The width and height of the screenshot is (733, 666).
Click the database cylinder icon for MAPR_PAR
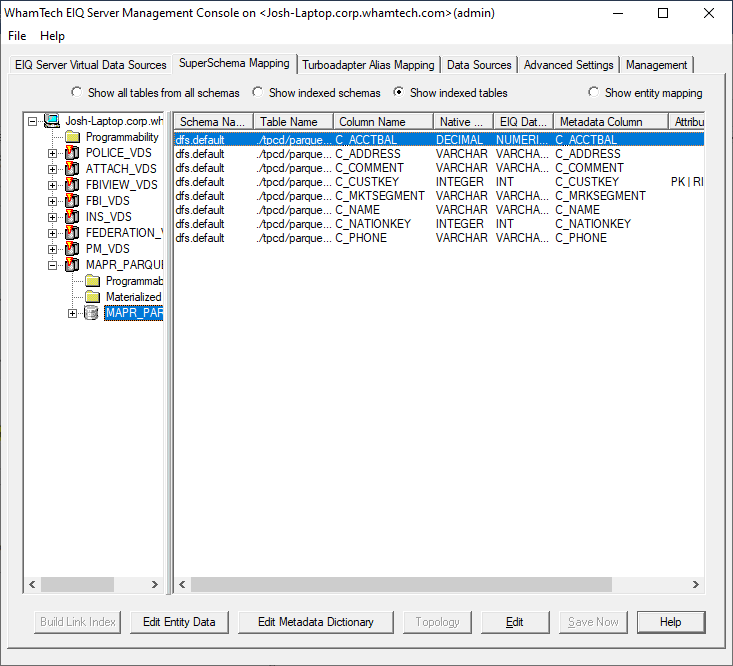91,313
